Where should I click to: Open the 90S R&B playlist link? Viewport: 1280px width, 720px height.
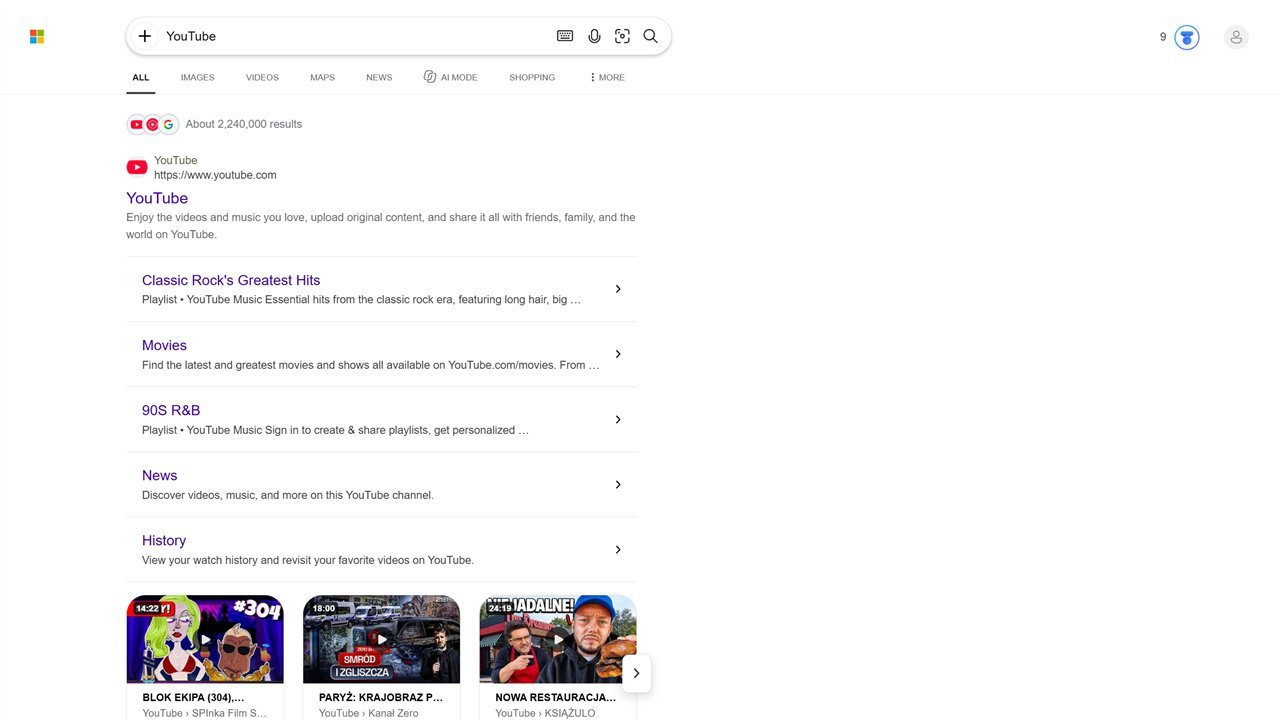click(171, 410)
